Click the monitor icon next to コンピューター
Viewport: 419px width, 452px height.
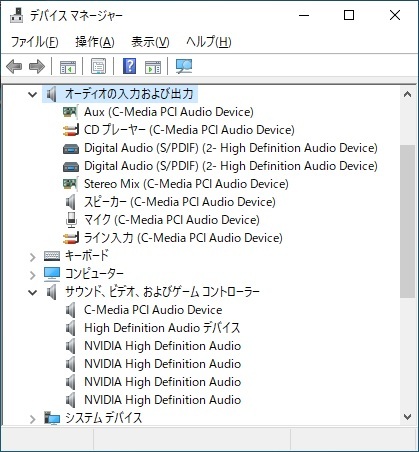click(52, 274)
